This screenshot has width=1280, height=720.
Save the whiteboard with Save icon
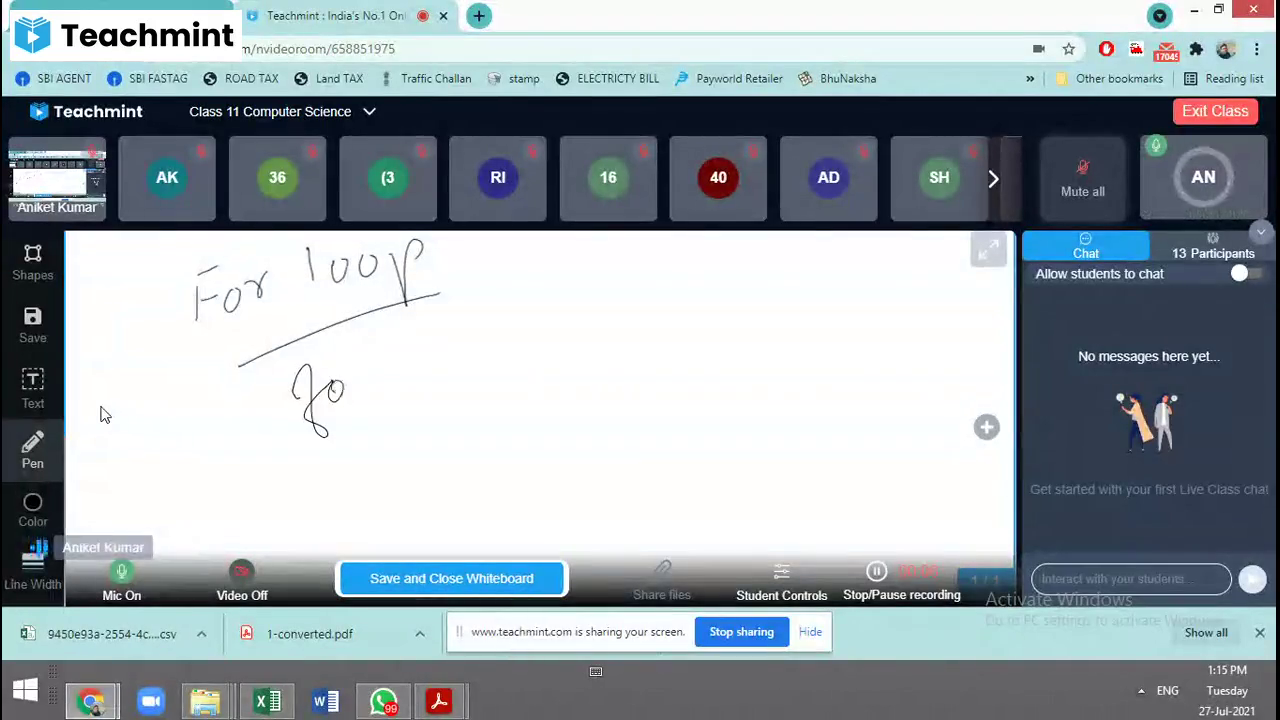pos(33,325)
